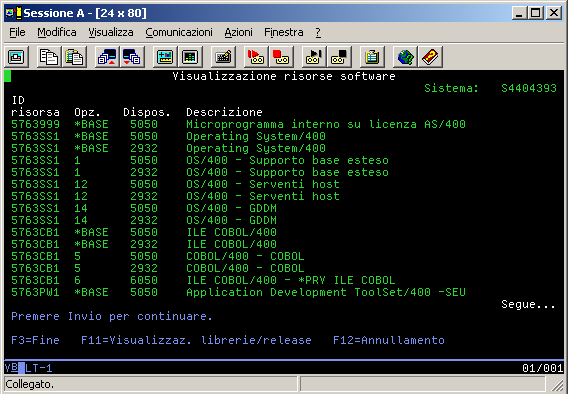Open the Help index book icon
Viewport: 568px width, 394px height.
[430, 57]
